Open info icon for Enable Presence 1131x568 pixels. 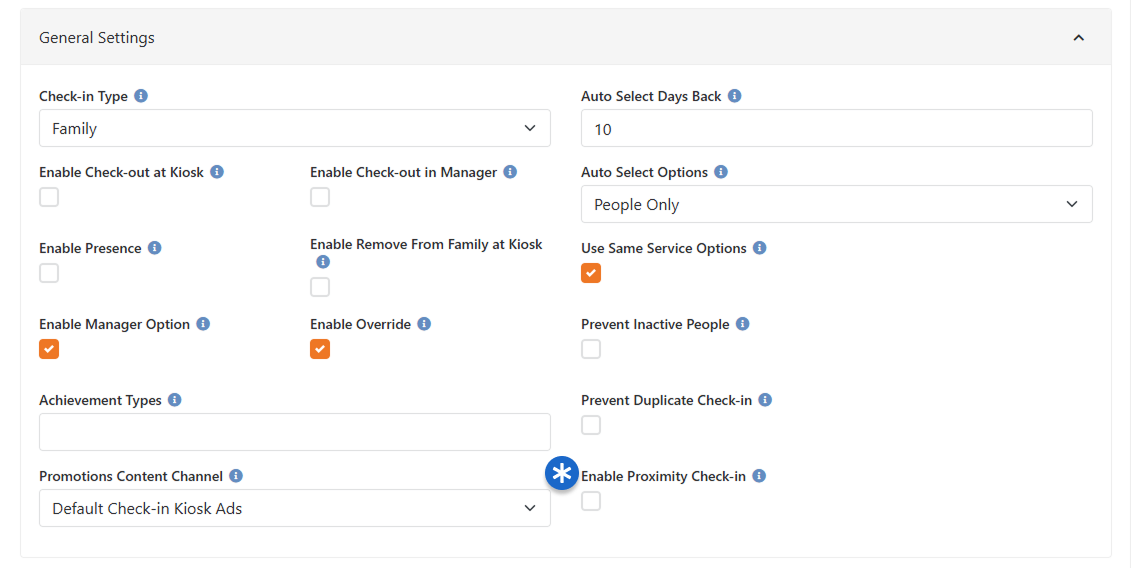[x=154, y=248]
